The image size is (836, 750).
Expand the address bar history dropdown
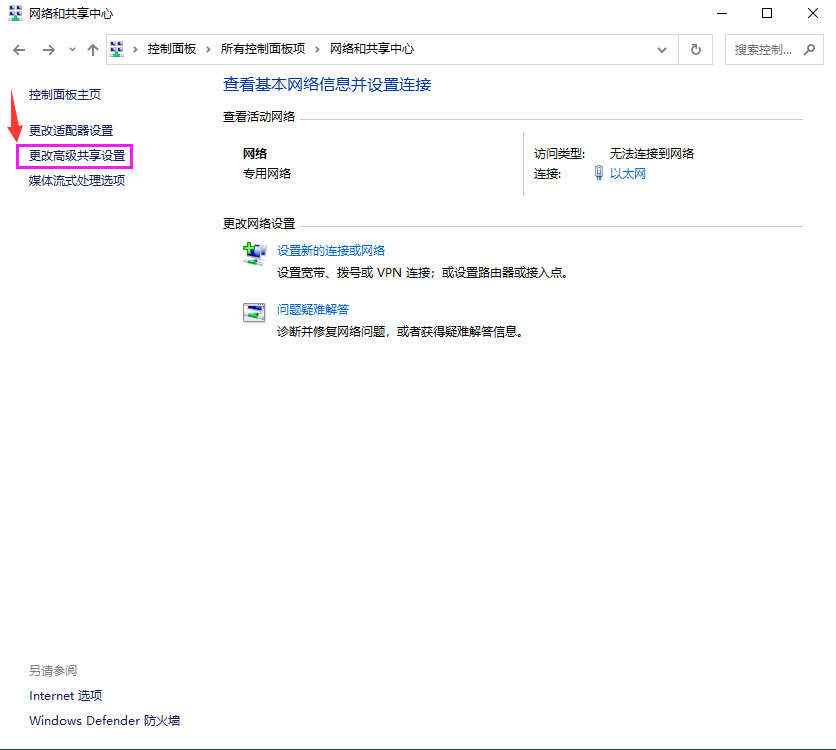click(662, 50)
